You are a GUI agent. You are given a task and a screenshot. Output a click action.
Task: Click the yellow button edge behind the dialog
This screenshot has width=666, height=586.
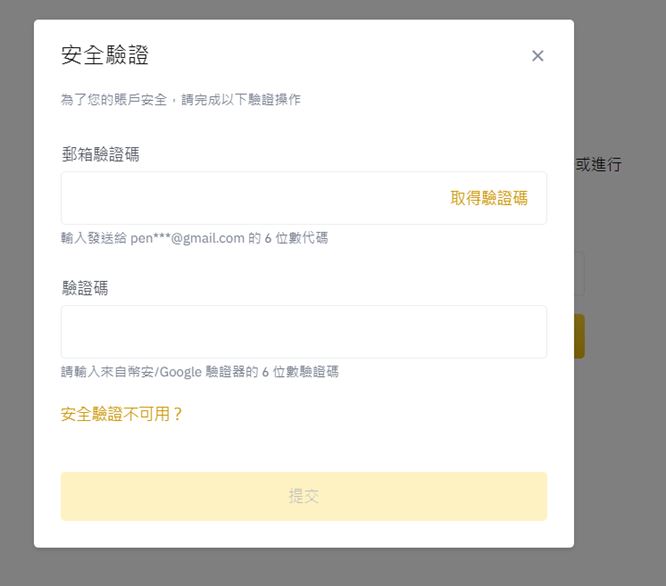point(579,336)
